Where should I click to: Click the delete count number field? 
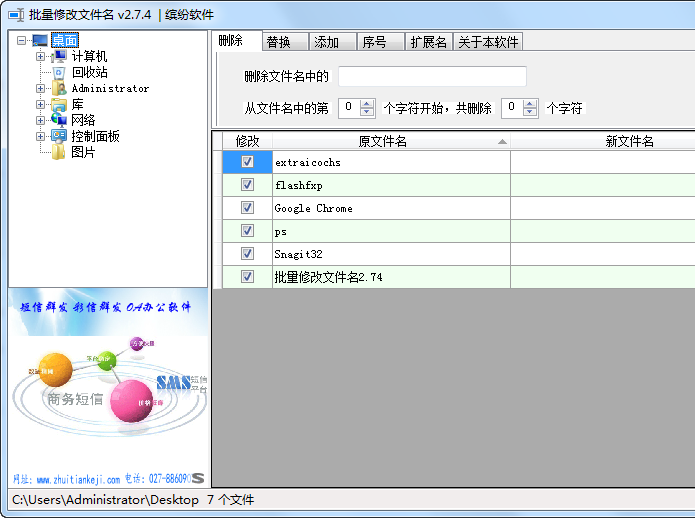click(x=512, y=108)
